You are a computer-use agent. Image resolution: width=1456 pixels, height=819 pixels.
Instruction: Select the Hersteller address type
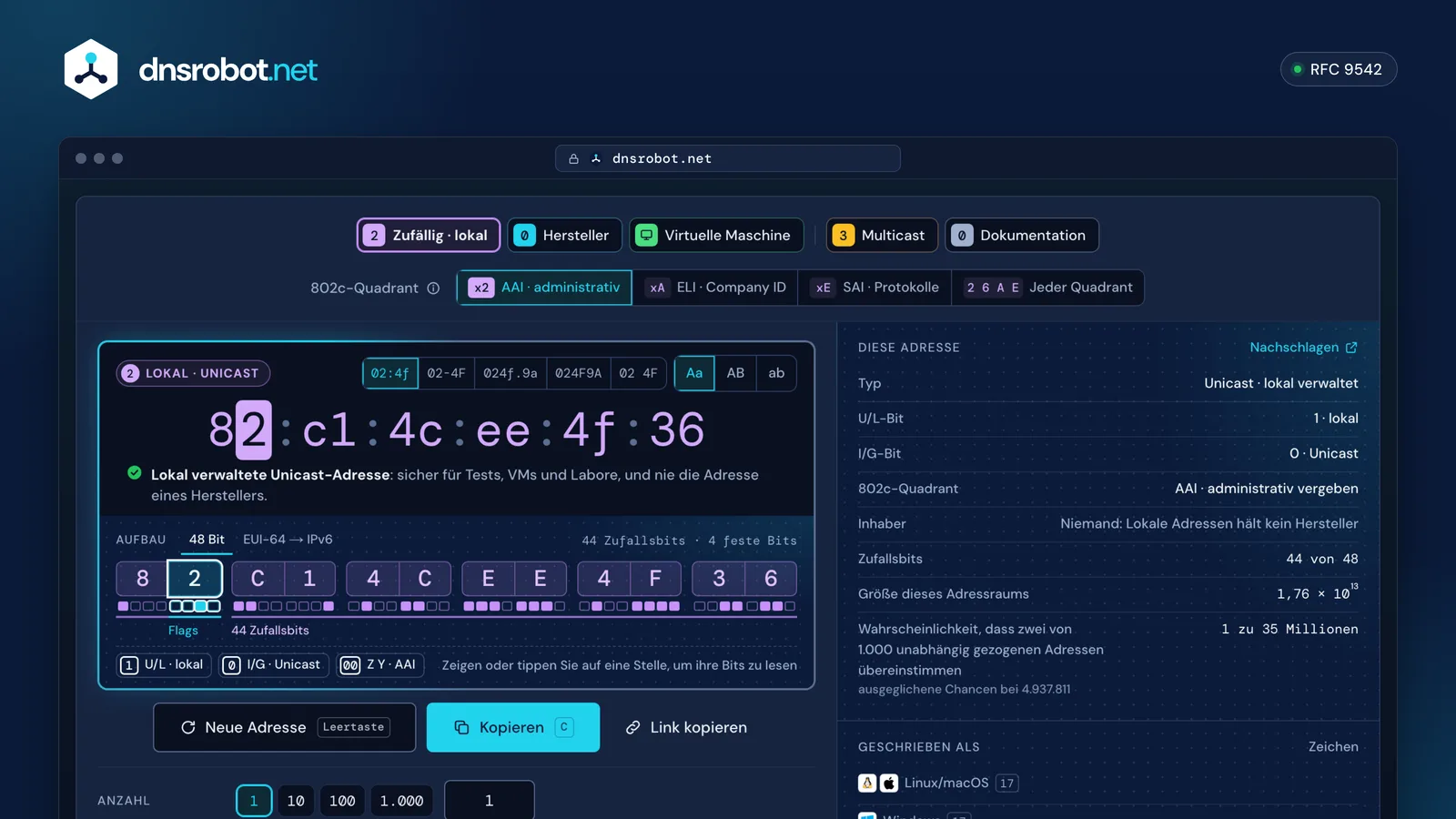(x=564, y=236)
